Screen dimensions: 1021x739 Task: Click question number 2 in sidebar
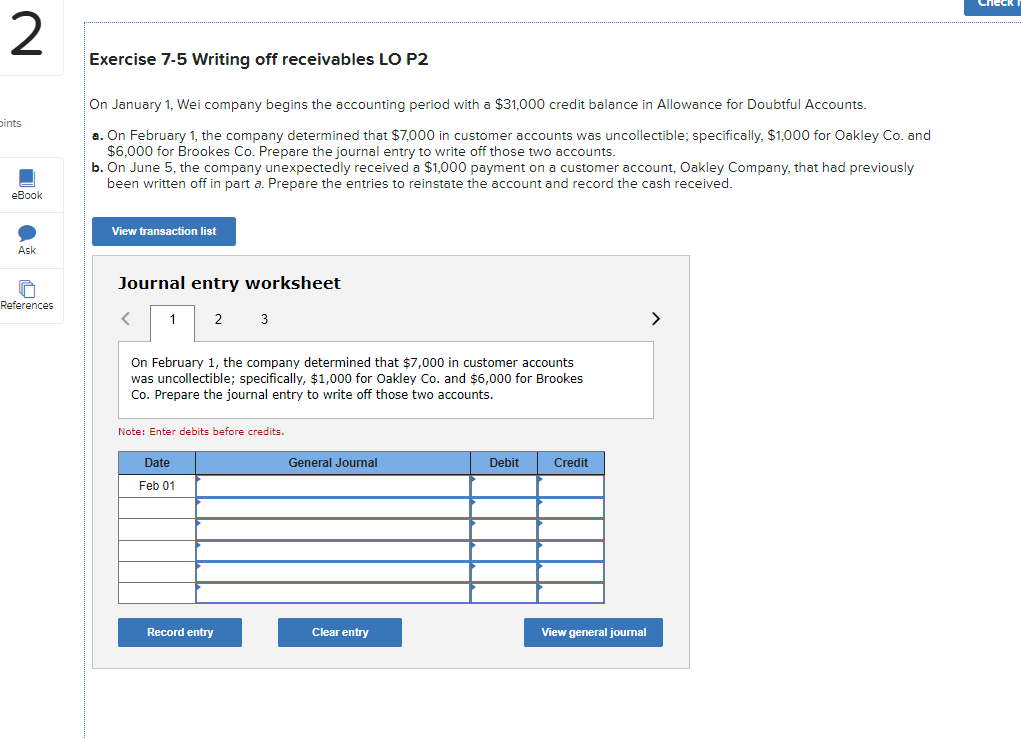tap(27, 36)
